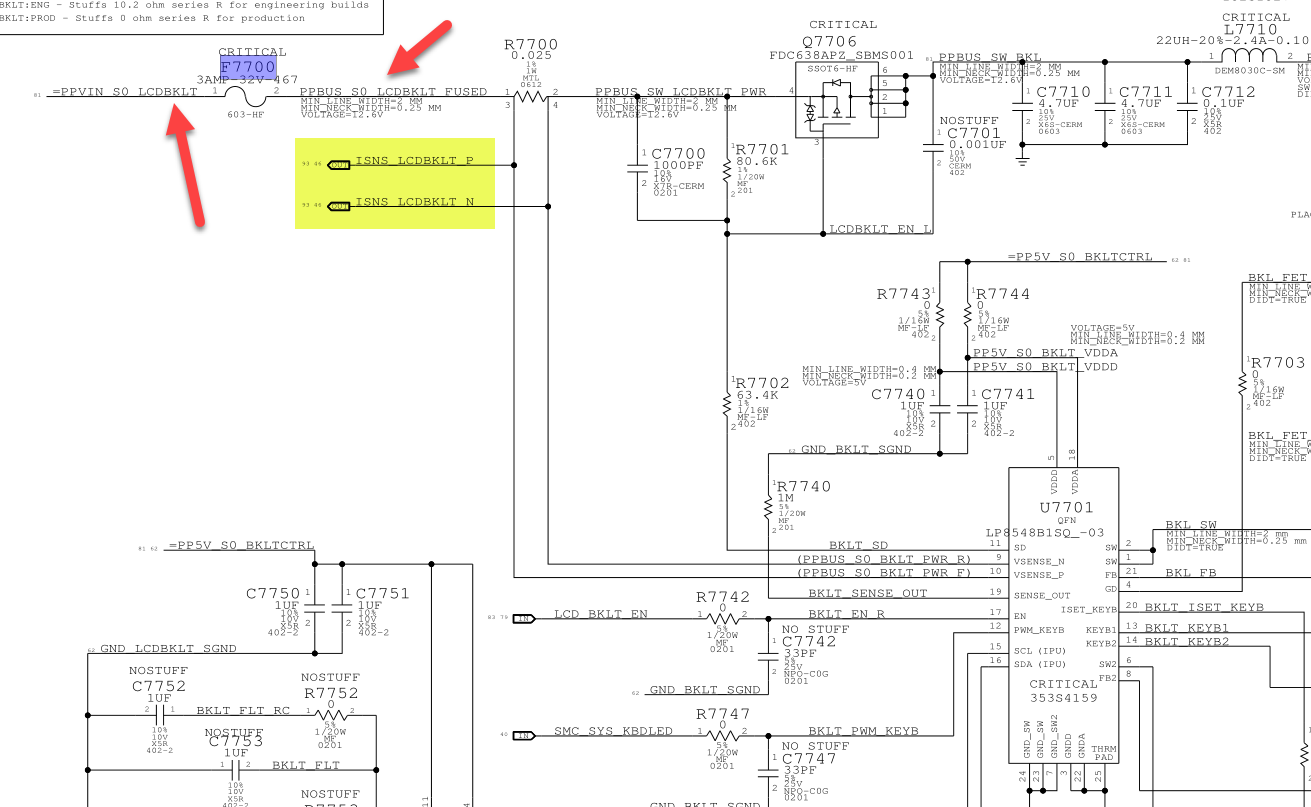Click the C7742 designator text
Viewport: 1311px width, 807px height.
[x=808, y=641]
